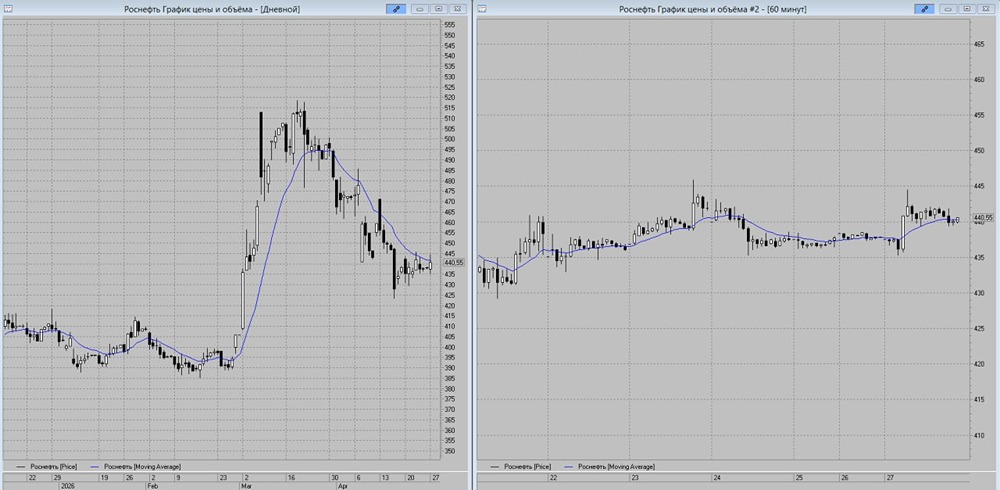Click the 'Mar' month label on daily chart axis
The image size is (1000, 490).
[x=246, y=485]
